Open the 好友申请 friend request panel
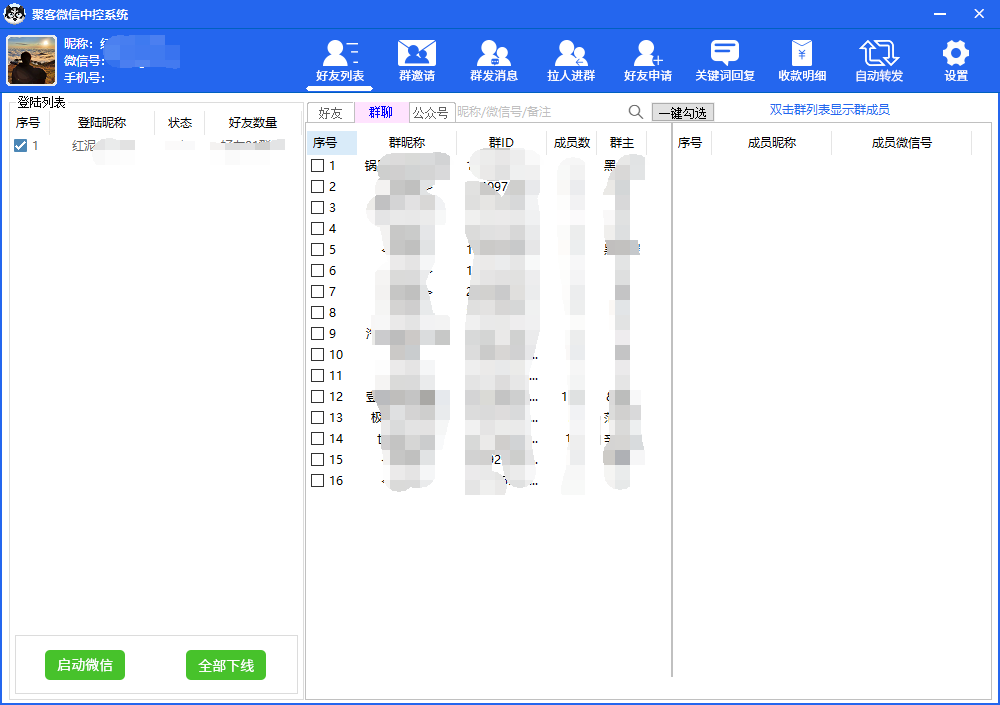Viewport: 1000px width, 705px height. 647,60
